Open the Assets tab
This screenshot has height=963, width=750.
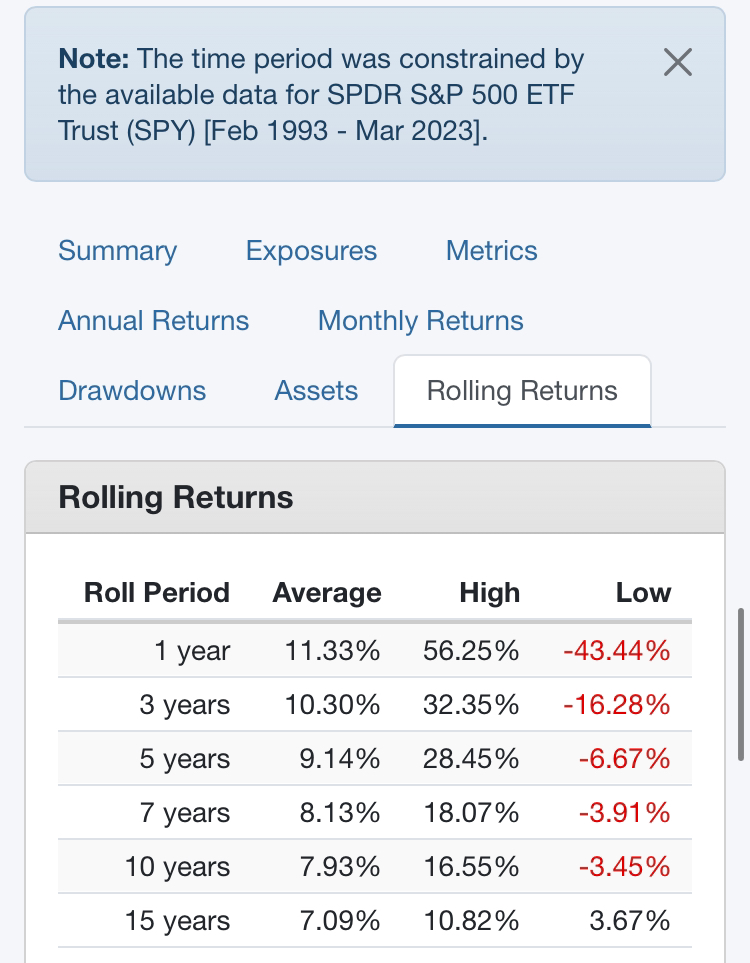click(316, 391)
